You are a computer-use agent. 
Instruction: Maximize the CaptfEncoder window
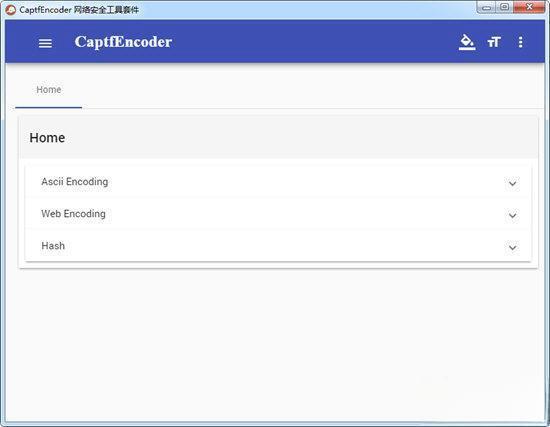click(504, 7)
